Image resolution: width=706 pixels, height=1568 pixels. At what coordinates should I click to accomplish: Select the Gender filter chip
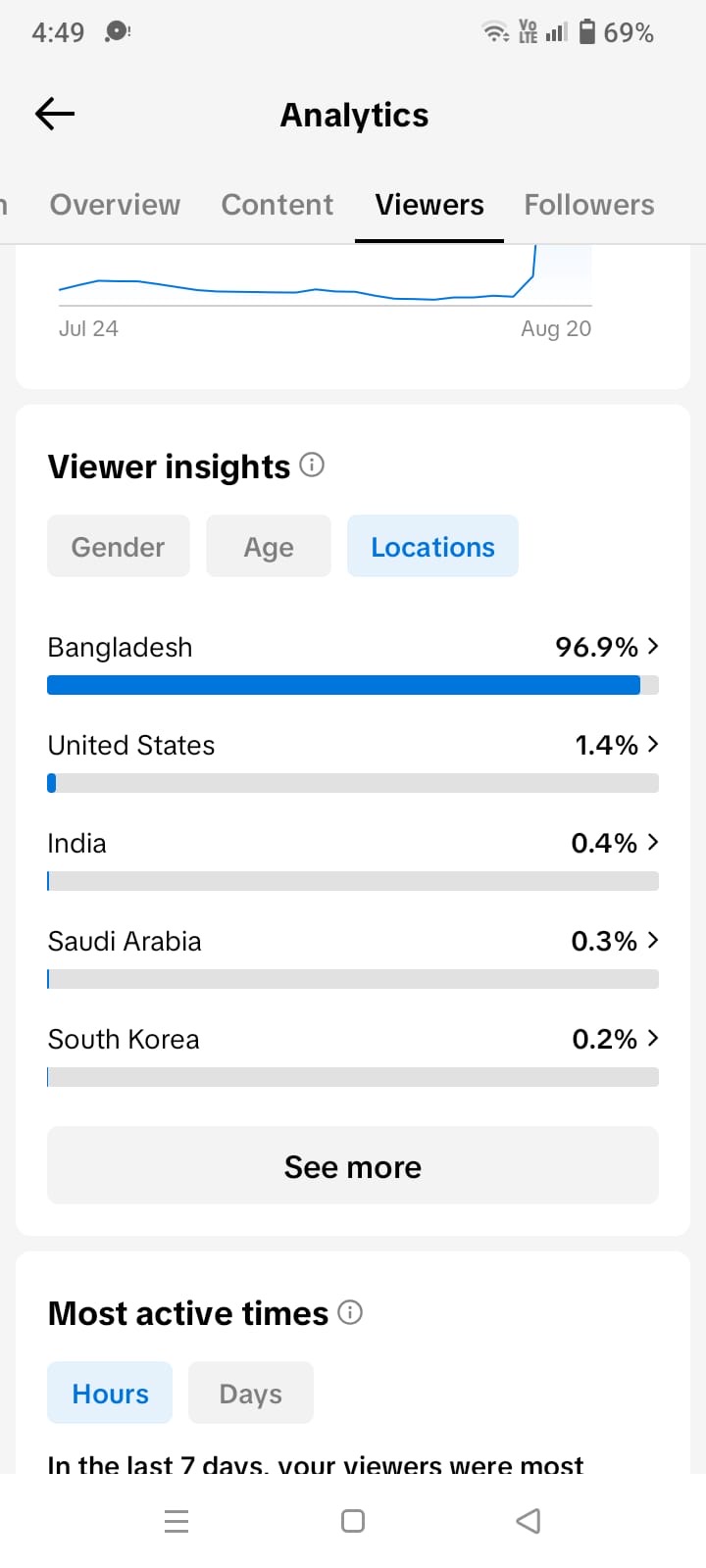(119, 546)
